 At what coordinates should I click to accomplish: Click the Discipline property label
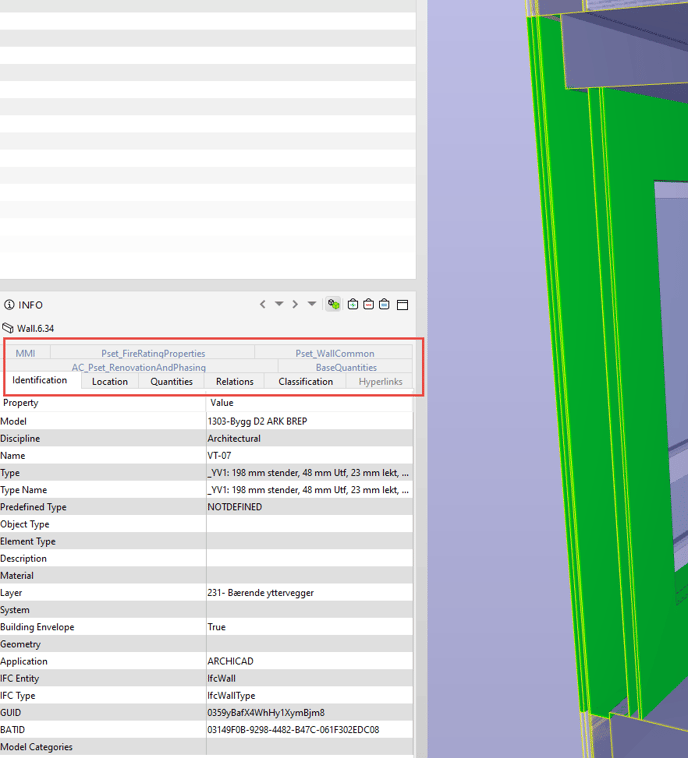[x=20, y=438]
